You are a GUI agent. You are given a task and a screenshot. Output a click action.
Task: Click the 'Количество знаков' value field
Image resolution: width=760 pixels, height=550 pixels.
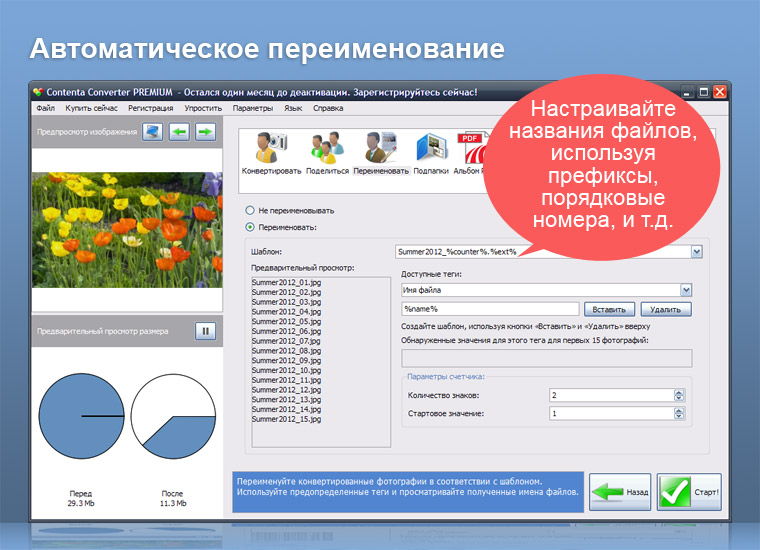[x=612, y=395]
